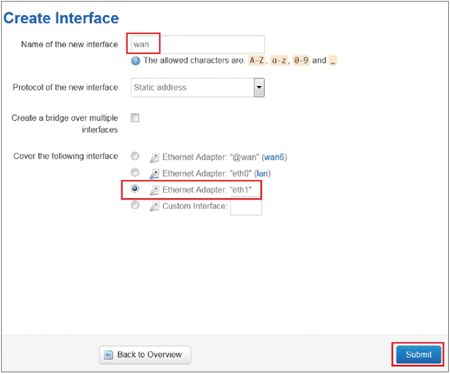
Task: Focus the interface name input field
Action: pos(198,44)
